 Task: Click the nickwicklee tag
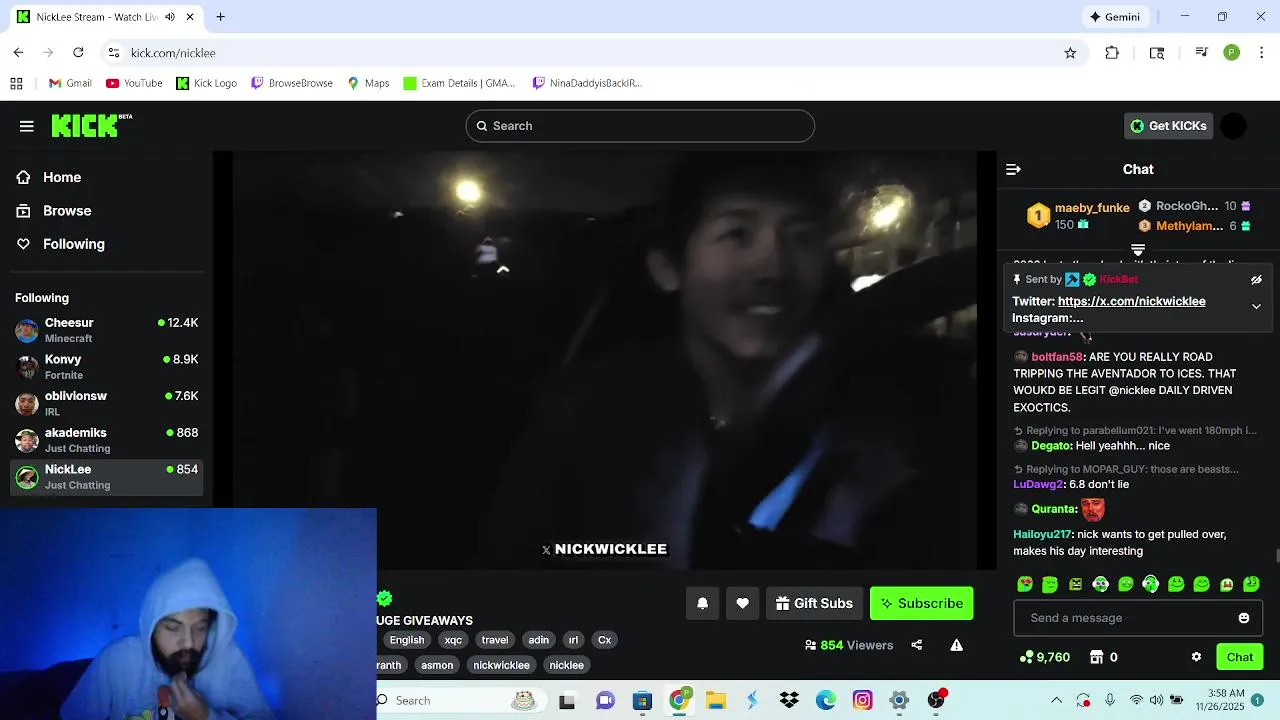point(501,665)
